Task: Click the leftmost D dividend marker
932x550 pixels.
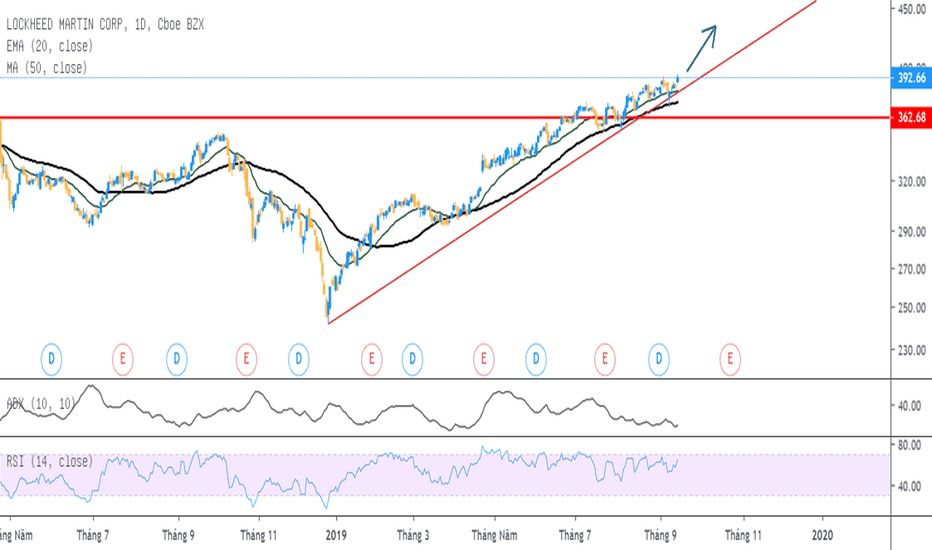Action: coord(51,359)
